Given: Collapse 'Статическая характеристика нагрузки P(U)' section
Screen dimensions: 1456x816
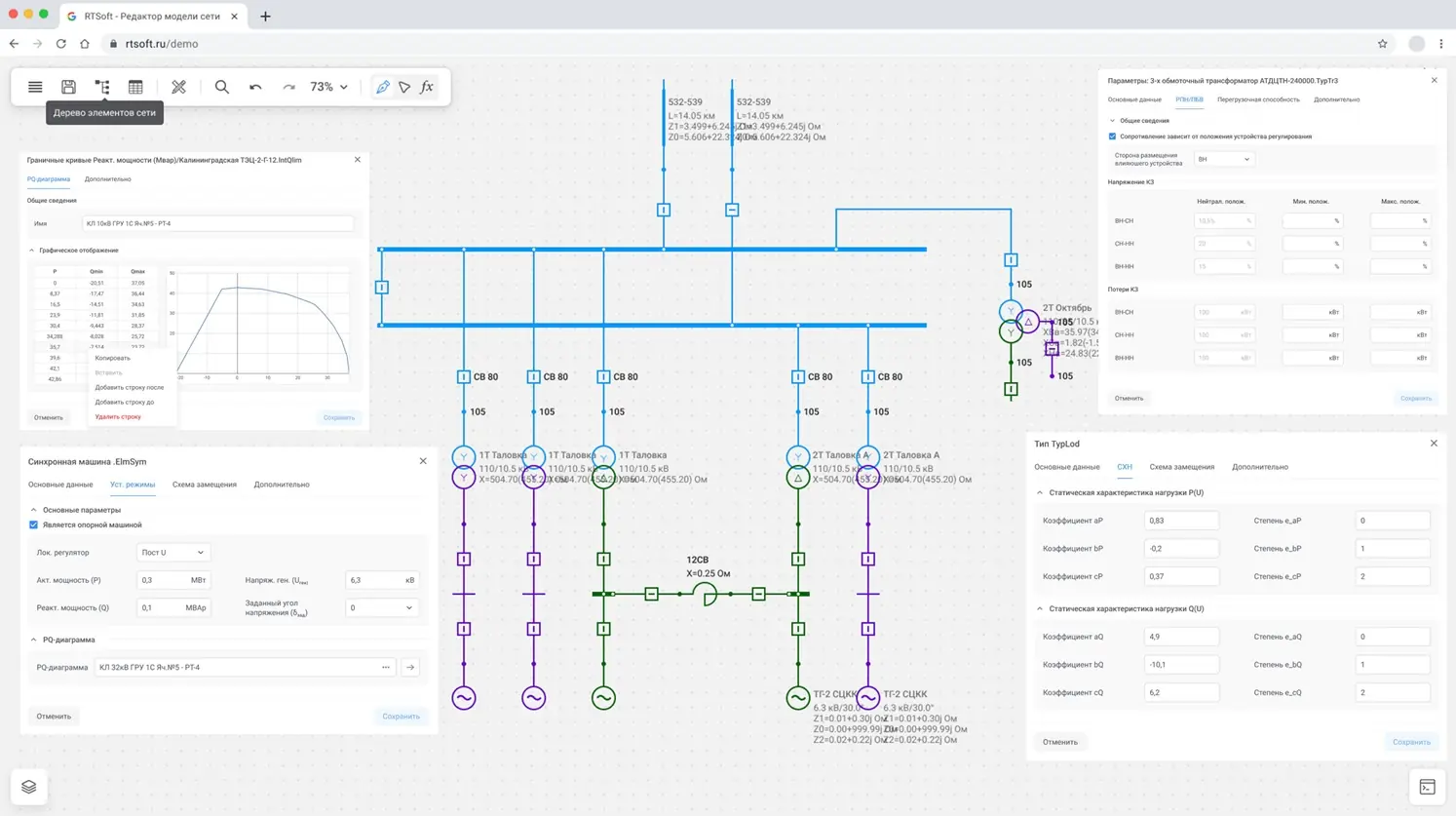Looking at the screenshot, I should pyautogui.click(x=1040, y=493).
